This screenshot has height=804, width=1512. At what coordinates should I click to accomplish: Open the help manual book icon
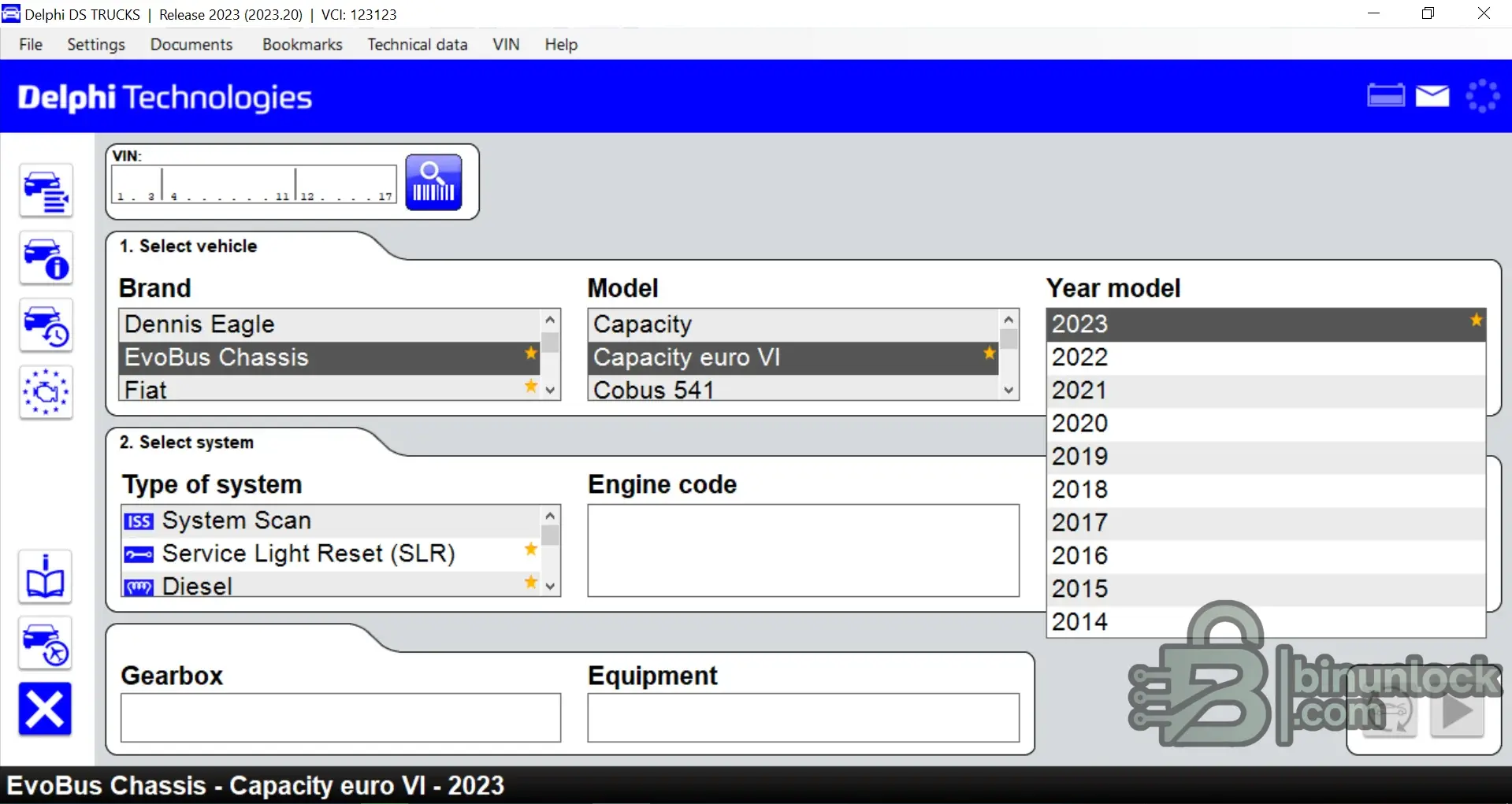pos(46,577)
